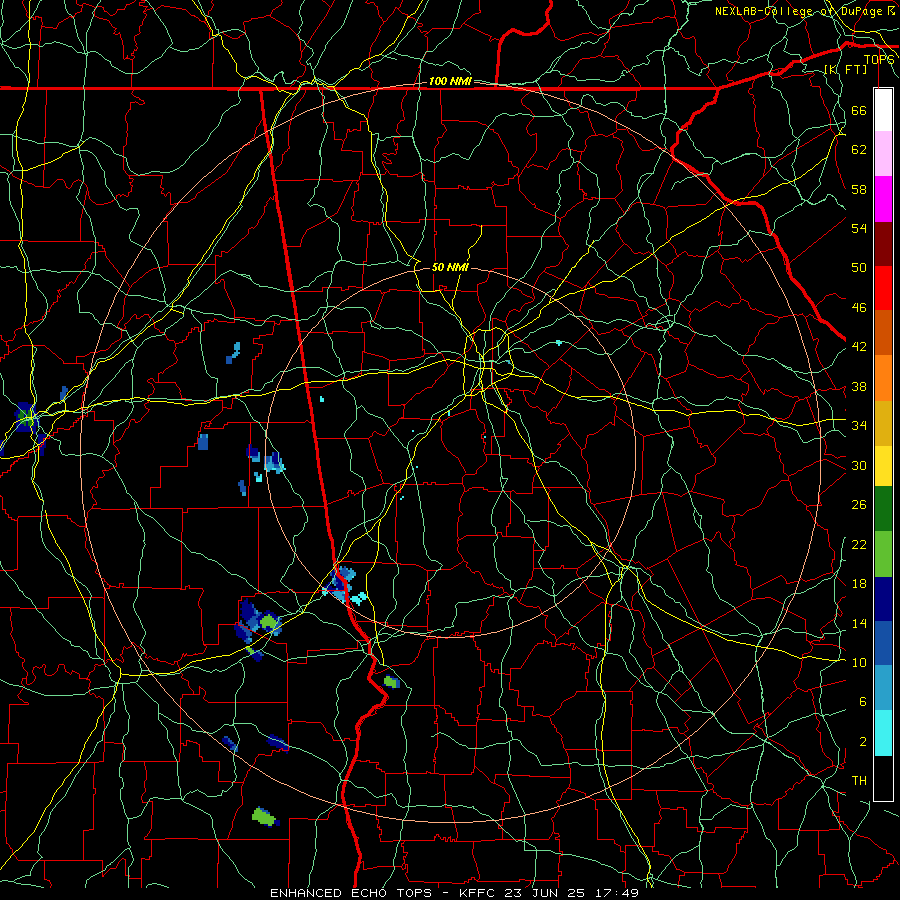Click the medium blue legend swatch

[x=883, y=644]
